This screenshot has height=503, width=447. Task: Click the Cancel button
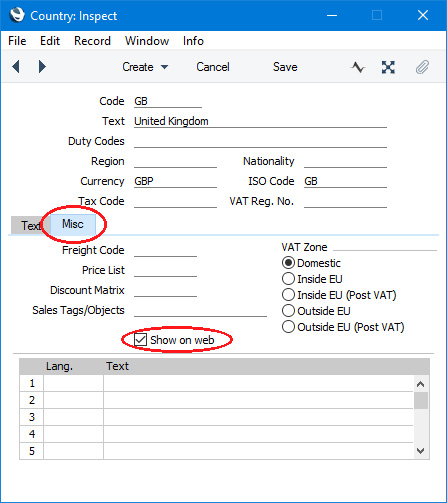click(x=213, y=67)
